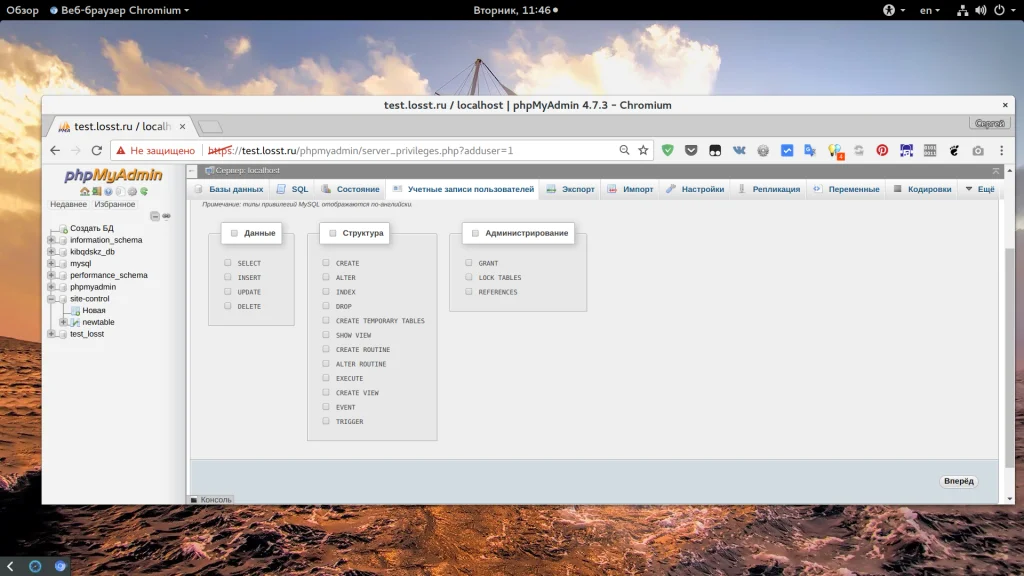
Task: Click the reload navigation panel green icon
Action: click(x=144, y=191)
